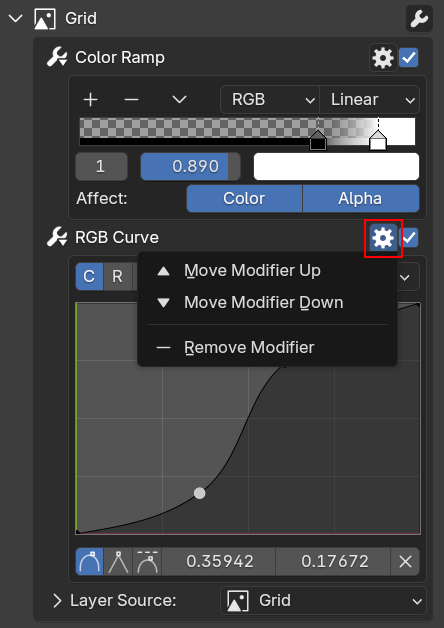Open the Linear interpolation dropdown
The image size is (444, 628).
point(370,99)
